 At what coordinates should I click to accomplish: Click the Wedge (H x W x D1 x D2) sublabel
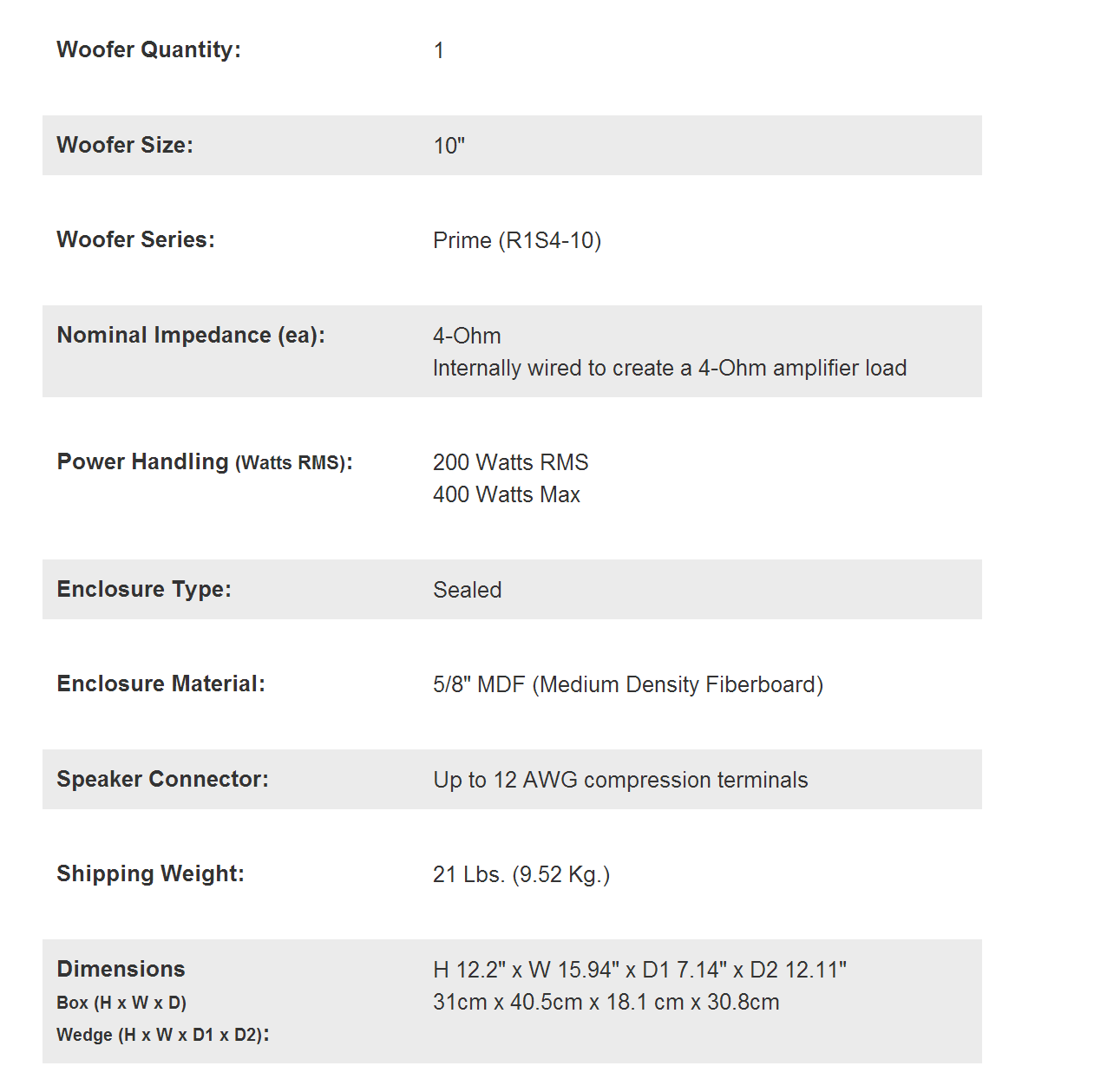(162, 1035)
